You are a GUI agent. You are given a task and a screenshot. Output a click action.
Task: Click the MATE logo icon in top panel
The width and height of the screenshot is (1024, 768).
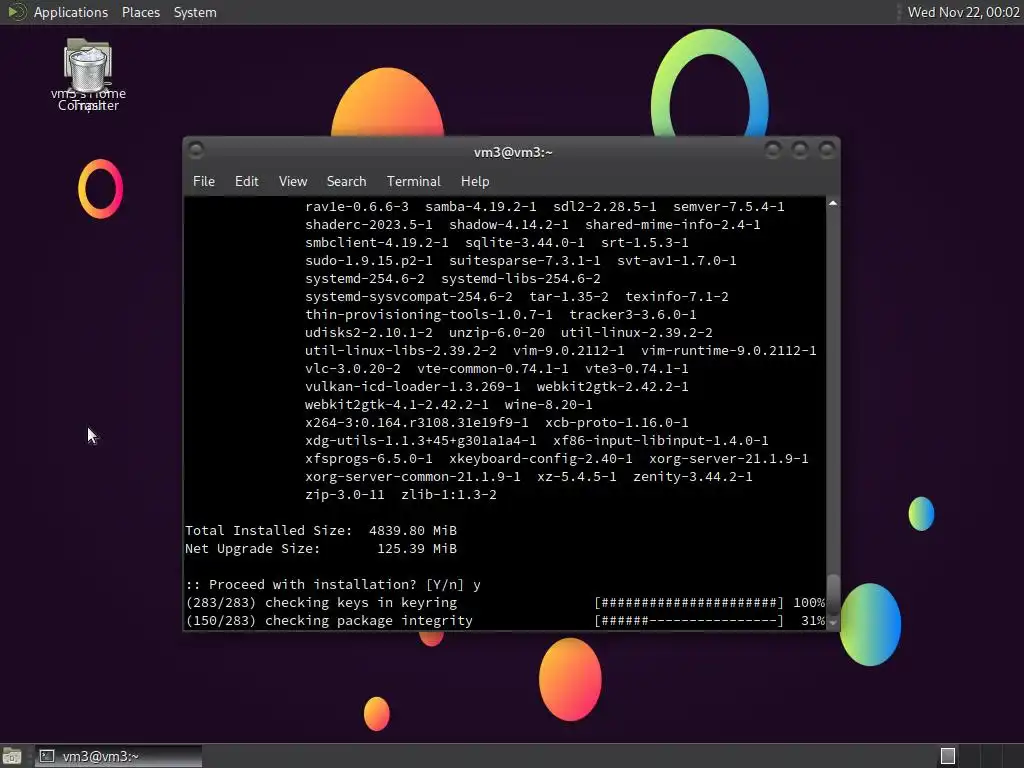(x=16, y=12)
